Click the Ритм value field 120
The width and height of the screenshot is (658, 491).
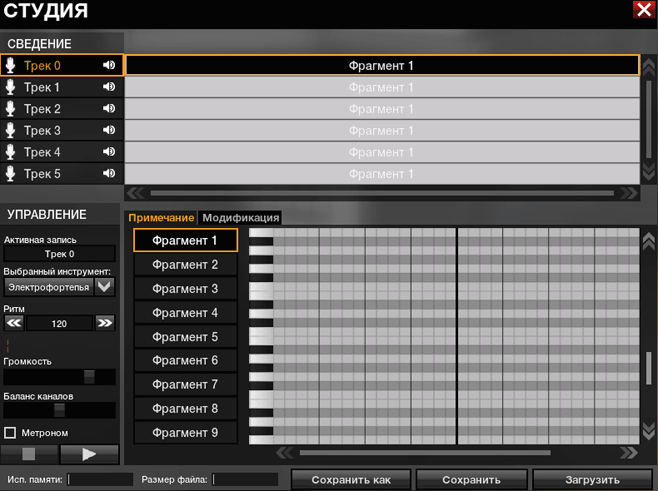point(59,324)
